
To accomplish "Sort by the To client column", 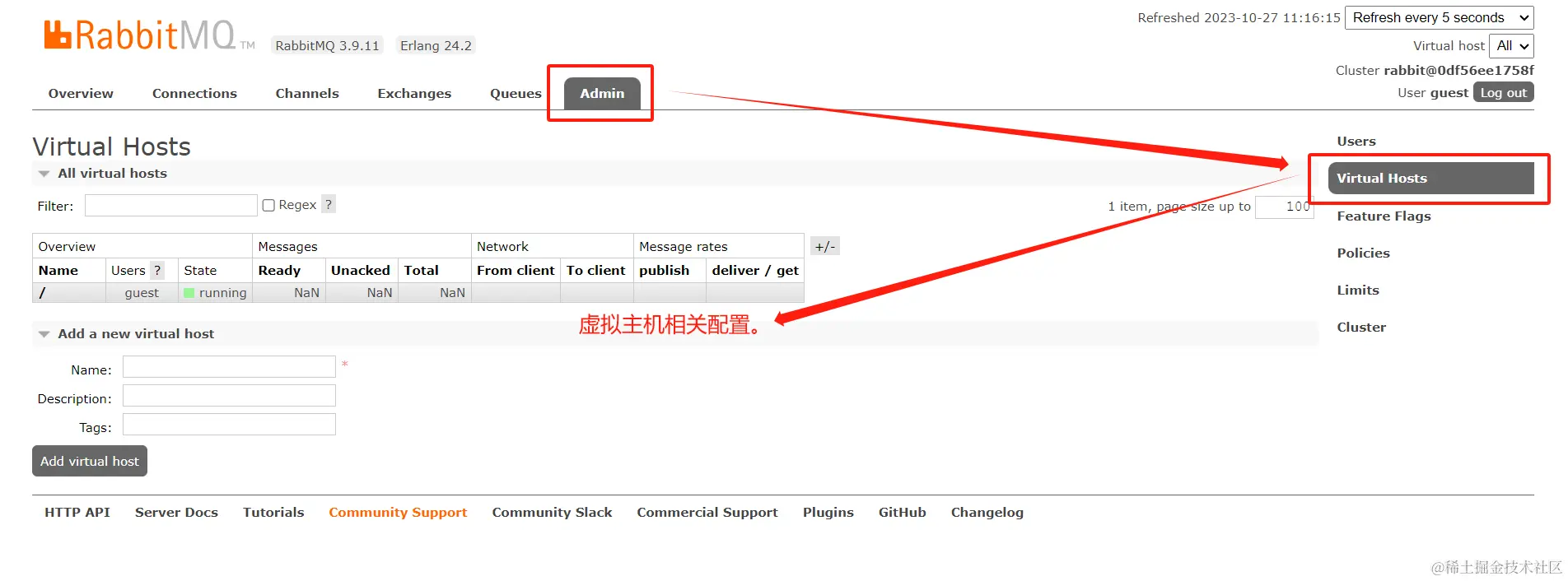I will click(x=596, y=270).
